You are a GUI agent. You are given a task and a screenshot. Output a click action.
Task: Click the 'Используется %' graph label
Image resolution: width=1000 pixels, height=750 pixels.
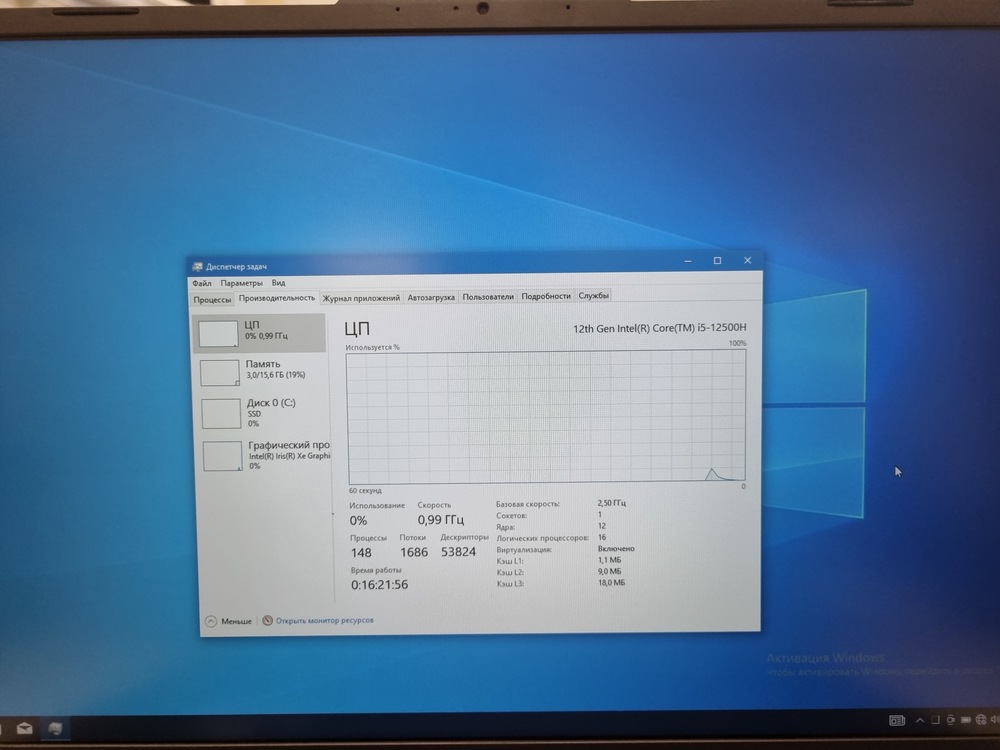(372, 348)
